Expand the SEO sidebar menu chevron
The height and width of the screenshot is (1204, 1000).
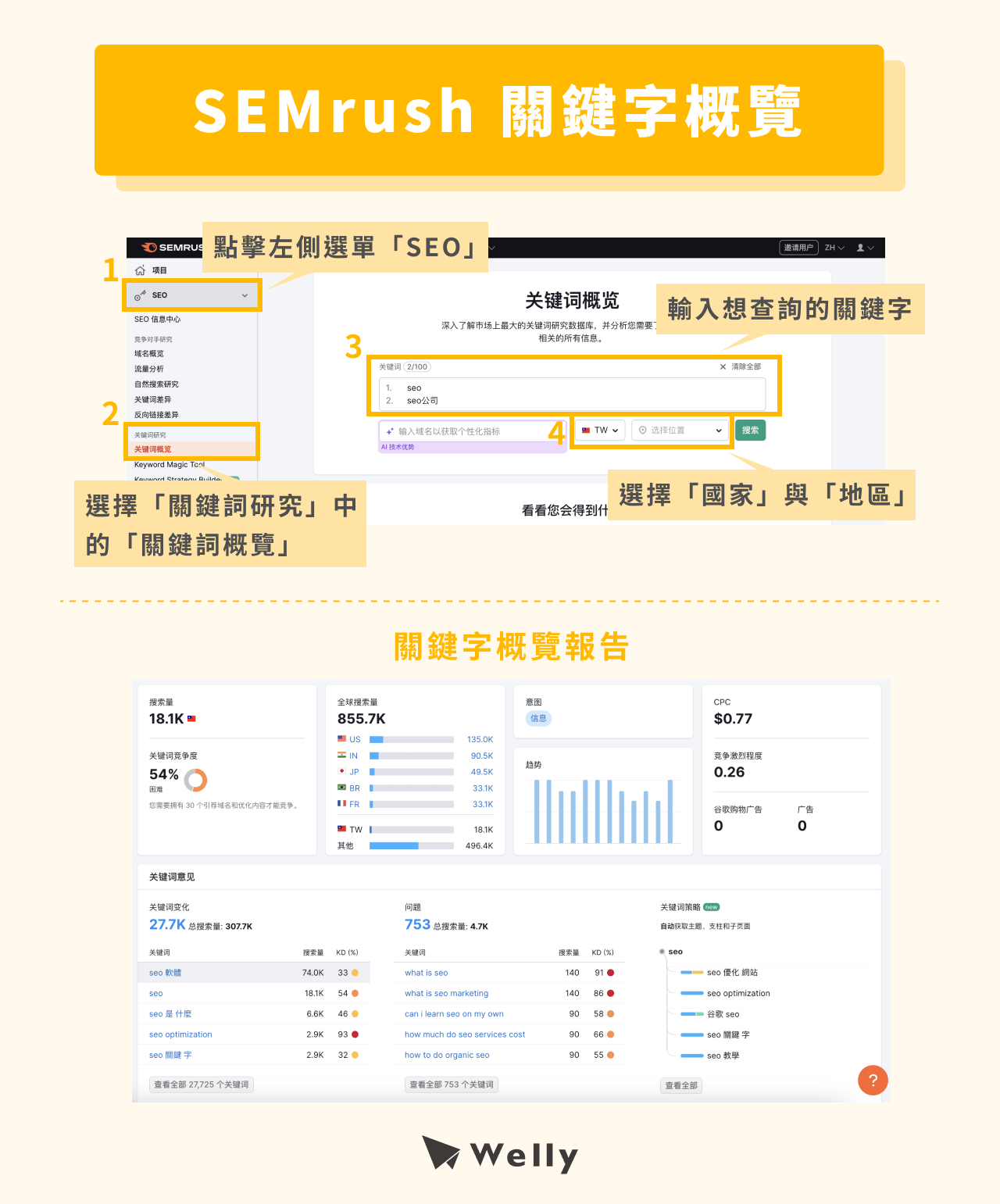[245, 295]
